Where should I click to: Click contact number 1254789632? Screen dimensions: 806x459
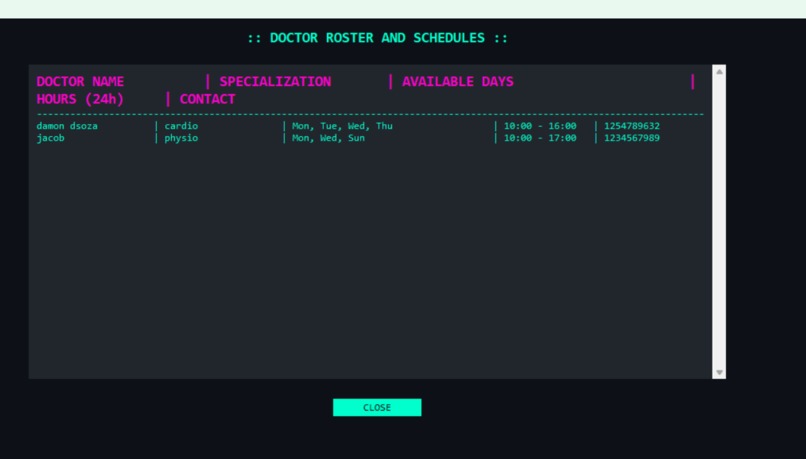[x=632, y=126]
